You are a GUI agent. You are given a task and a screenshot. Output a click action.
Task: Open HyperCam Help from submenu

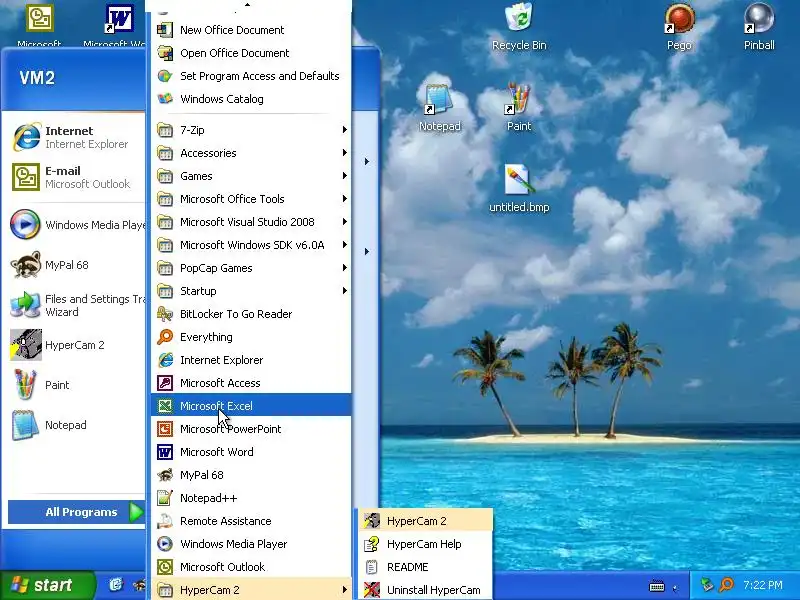426,543
